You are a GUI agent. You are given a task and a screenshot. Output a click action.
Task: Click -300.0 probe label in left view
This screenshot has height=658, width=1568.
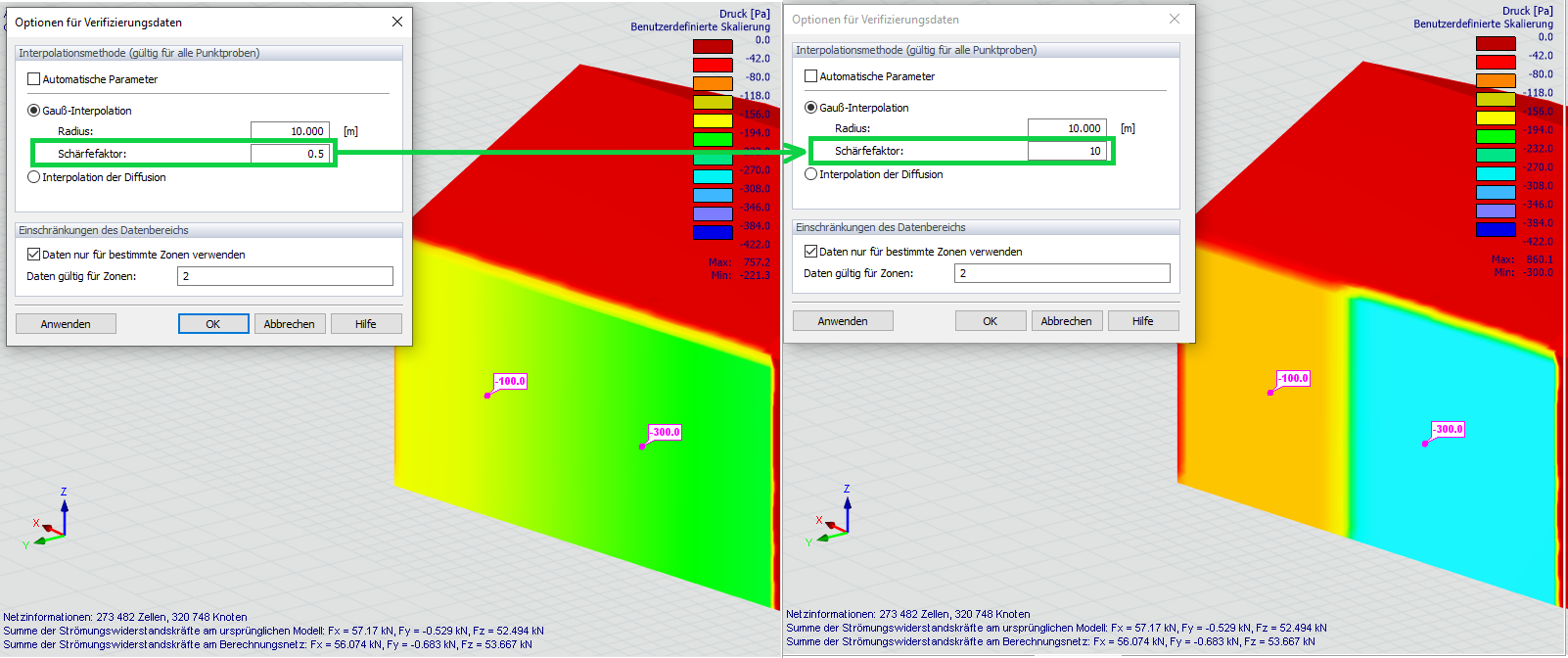click(x=665, y=432)
